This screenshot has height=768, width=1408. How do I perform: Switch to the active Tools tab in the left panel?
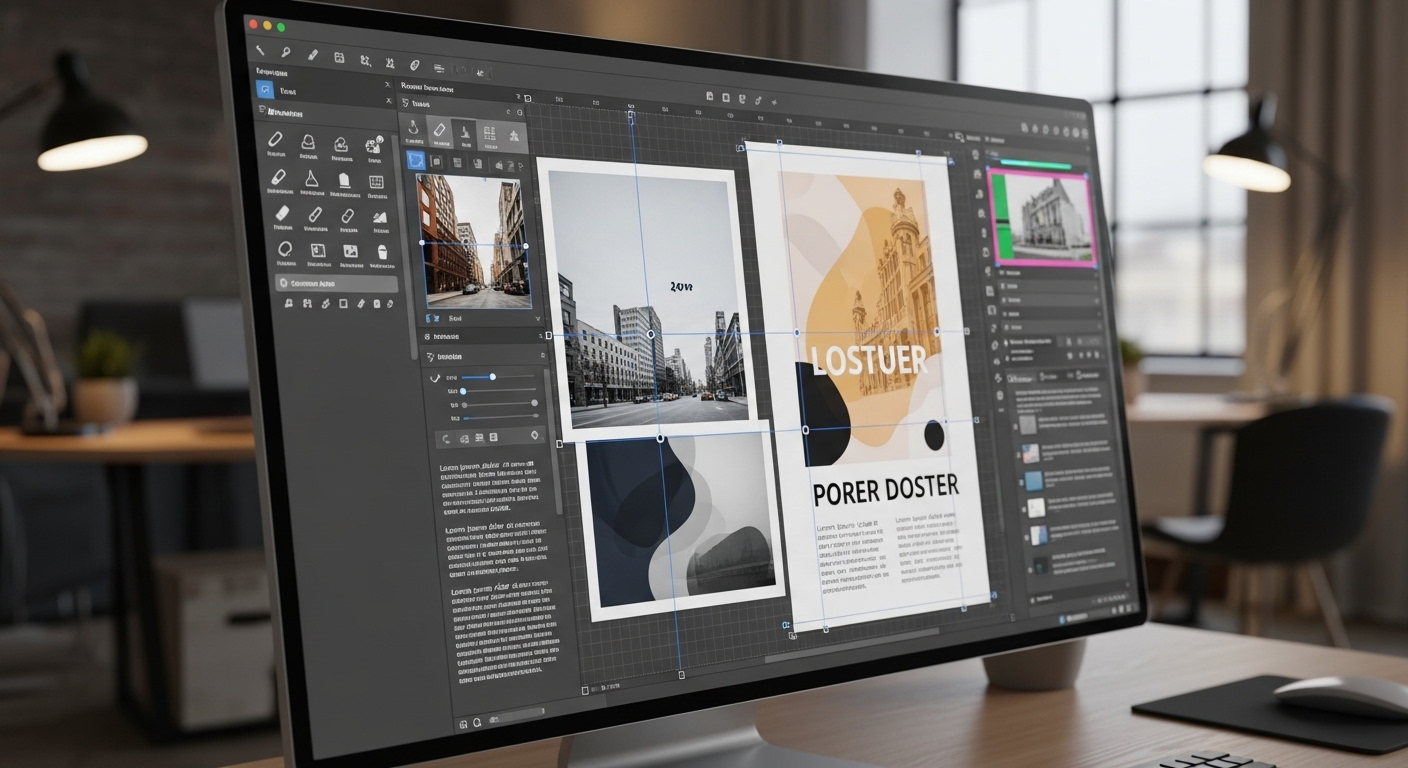pyautogui.click(x=289, y=90)
